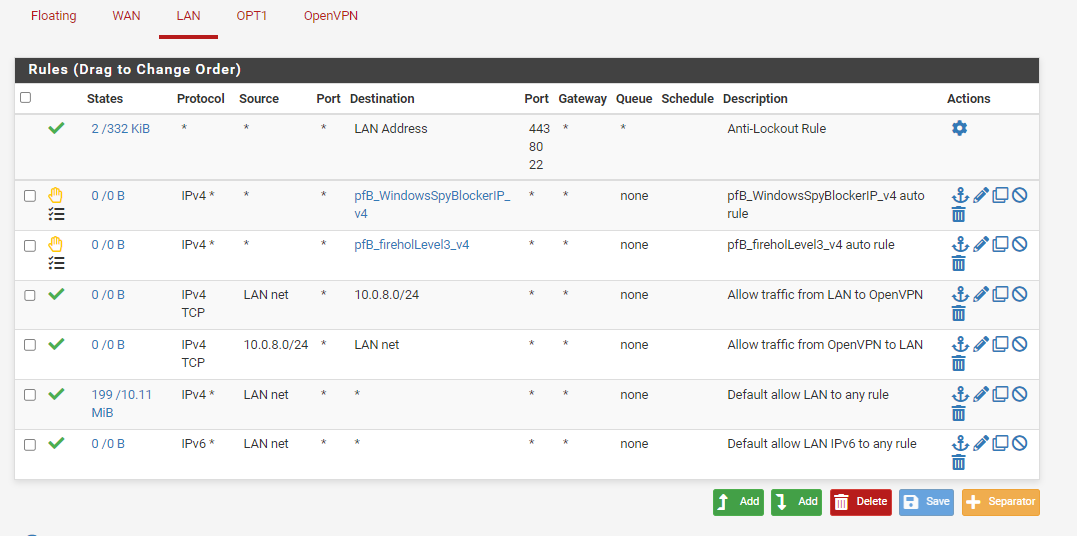Select checkbox for OpenVPN to LAN rule

pos(30,345)
